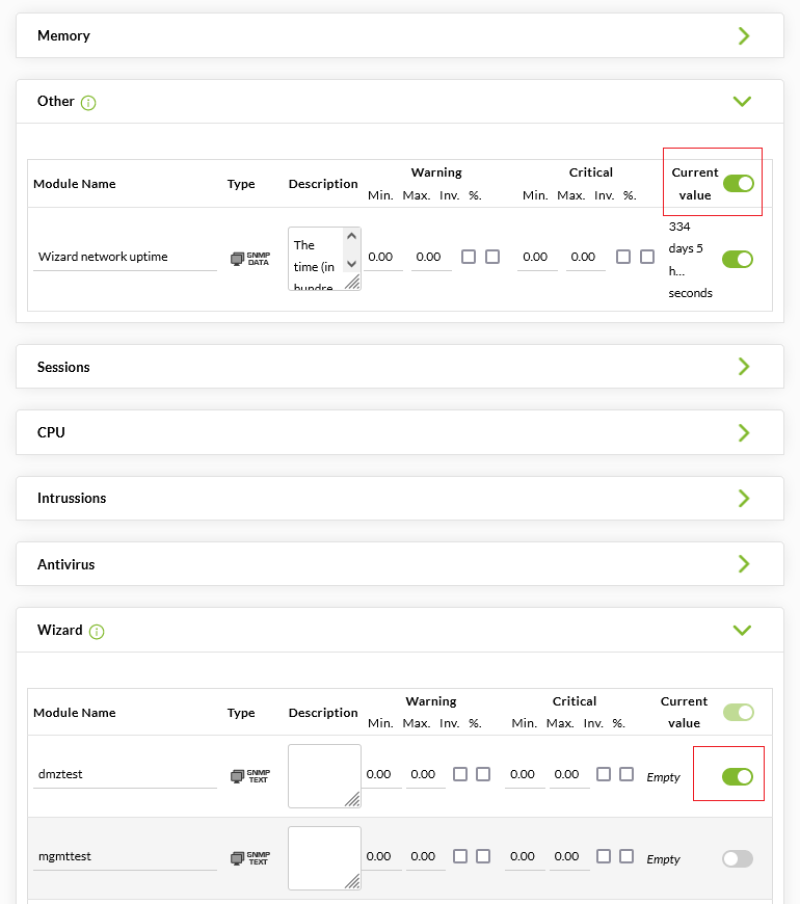Enable the mgmttest module switch
This screenshot has width=800, height=904.
tap(738, 858)
